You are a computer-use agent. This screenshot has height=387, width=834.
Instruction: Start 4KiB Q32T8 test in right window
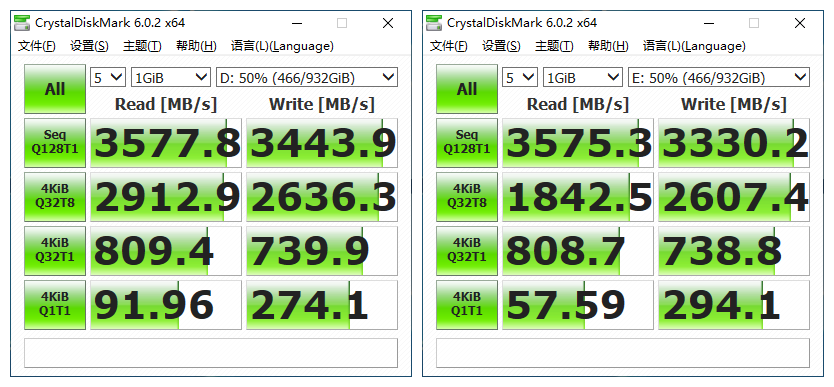(467, 197)
